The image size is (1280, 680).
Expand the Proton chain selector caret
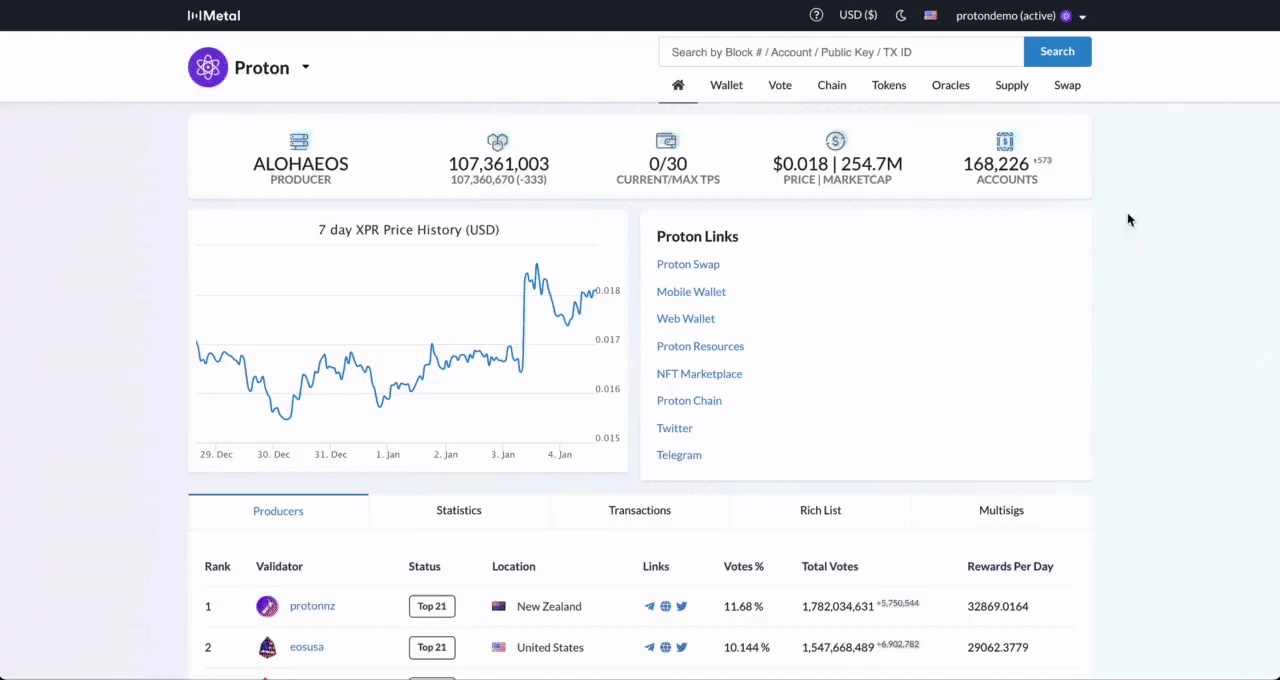pos(306,67)
